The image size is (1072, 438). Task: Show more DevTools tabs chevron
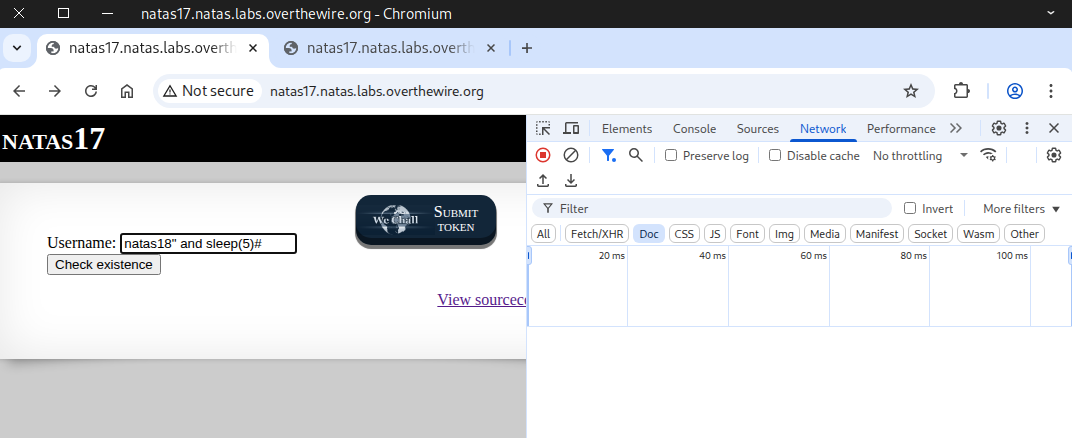point(955,129)
